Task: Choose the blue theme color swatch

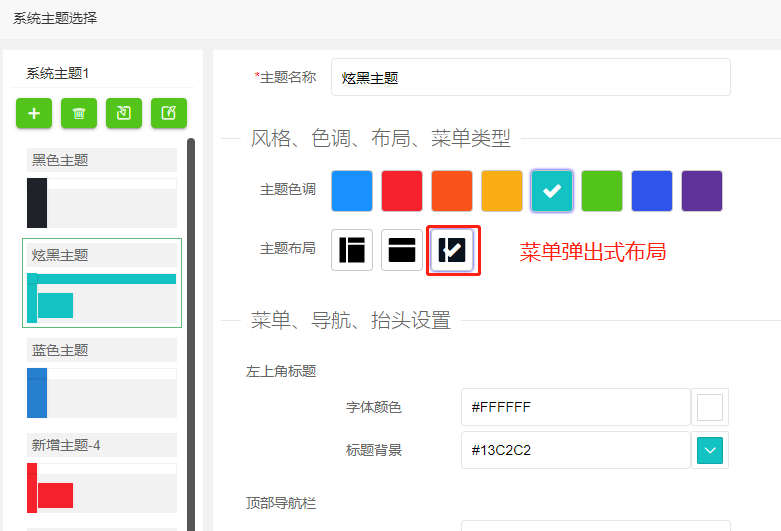Action: tap(352, 191)
